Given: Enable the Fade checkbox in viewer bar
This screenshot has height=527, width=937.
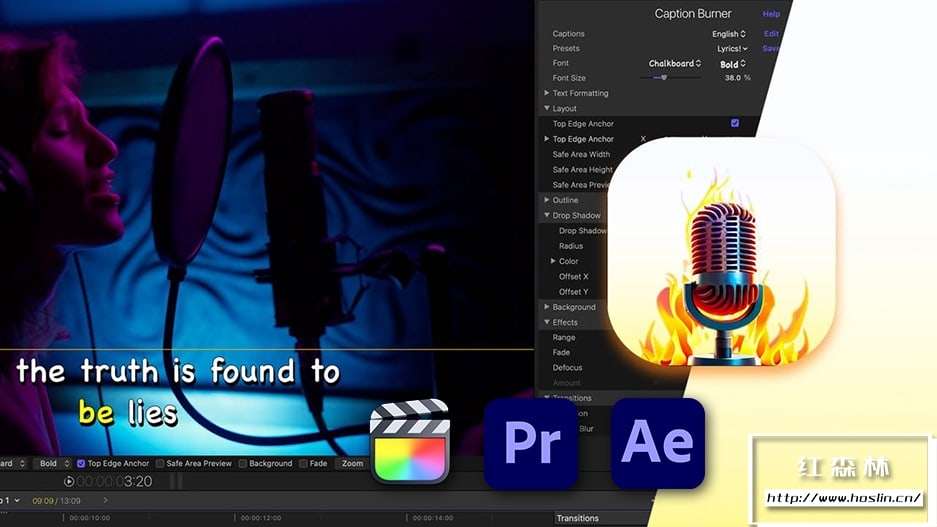Looking at the screenshot, I should pos(303,464).
